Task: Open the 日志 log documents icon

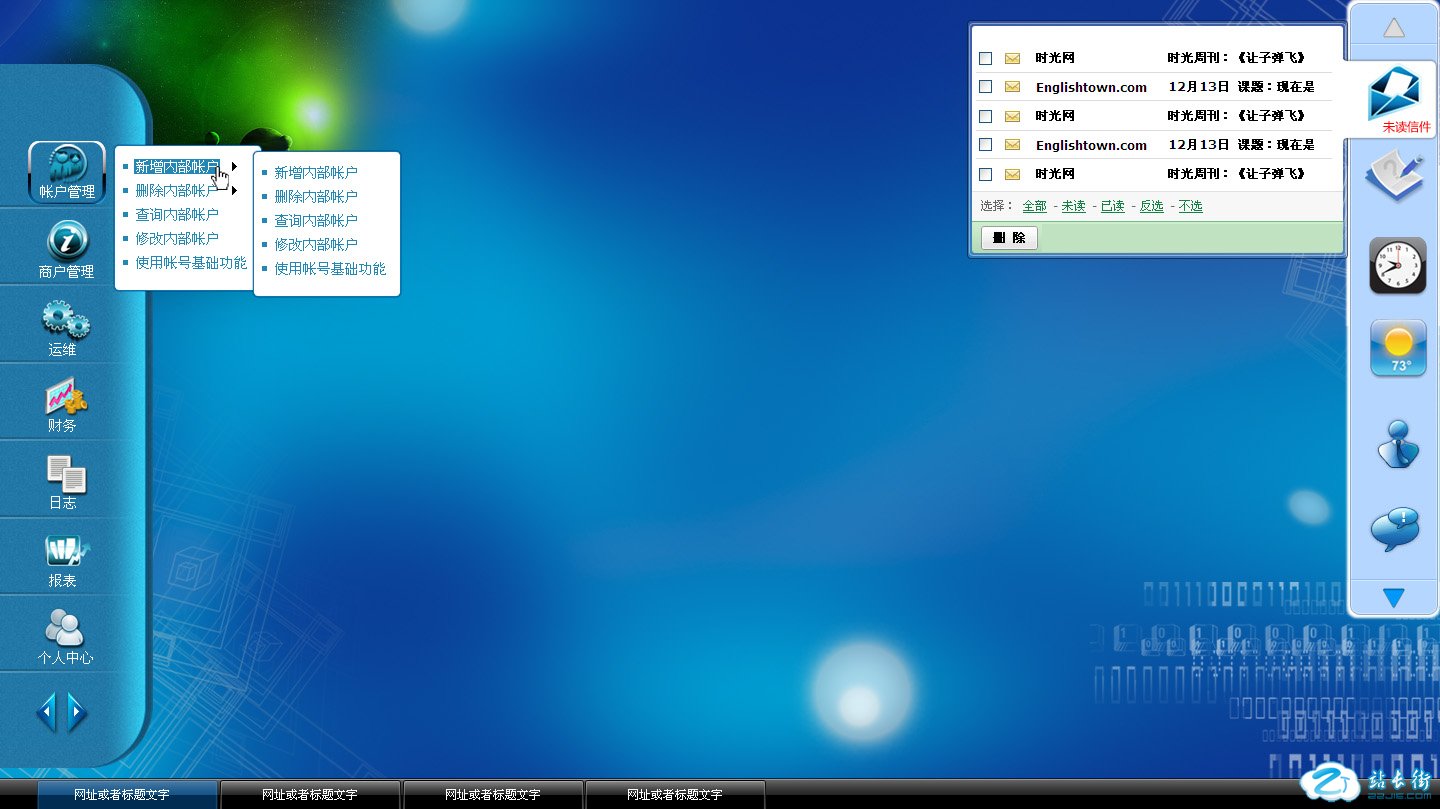Action: 65,480
